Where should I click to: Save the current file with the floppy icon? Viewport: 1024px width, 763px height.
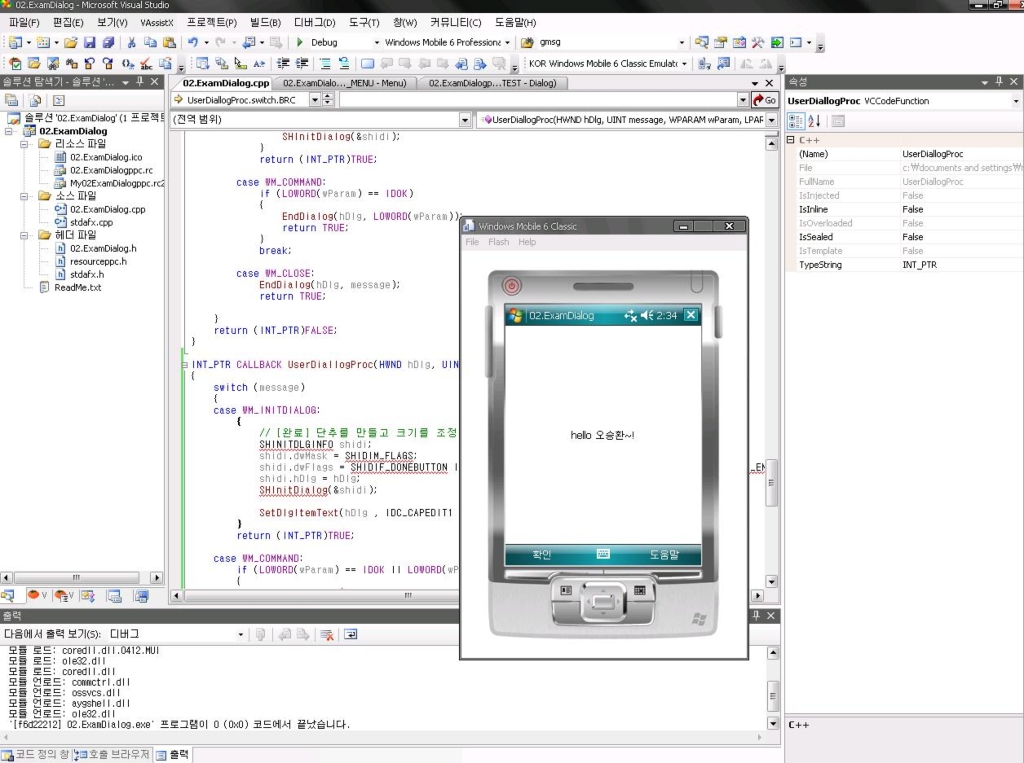(89, 42)
